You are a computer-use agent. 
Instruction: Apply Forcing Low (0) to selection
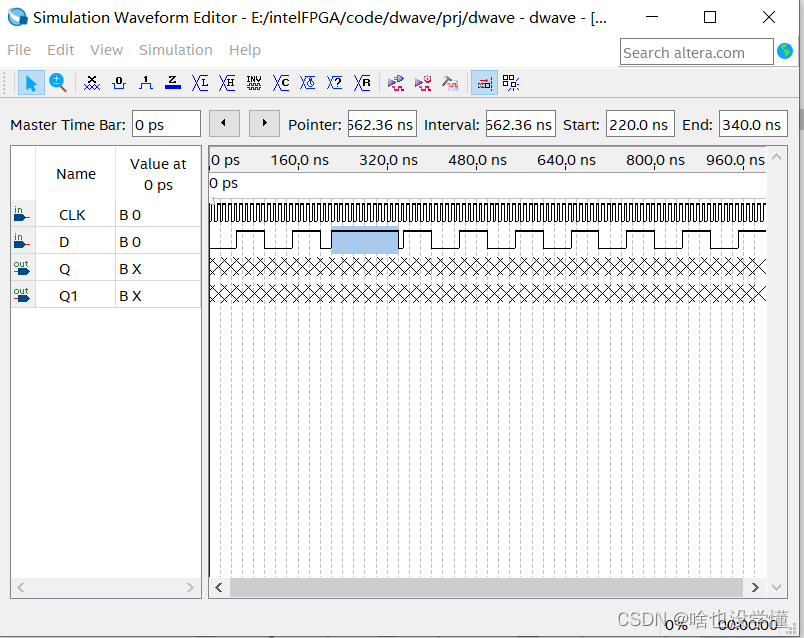click(119, 83)
